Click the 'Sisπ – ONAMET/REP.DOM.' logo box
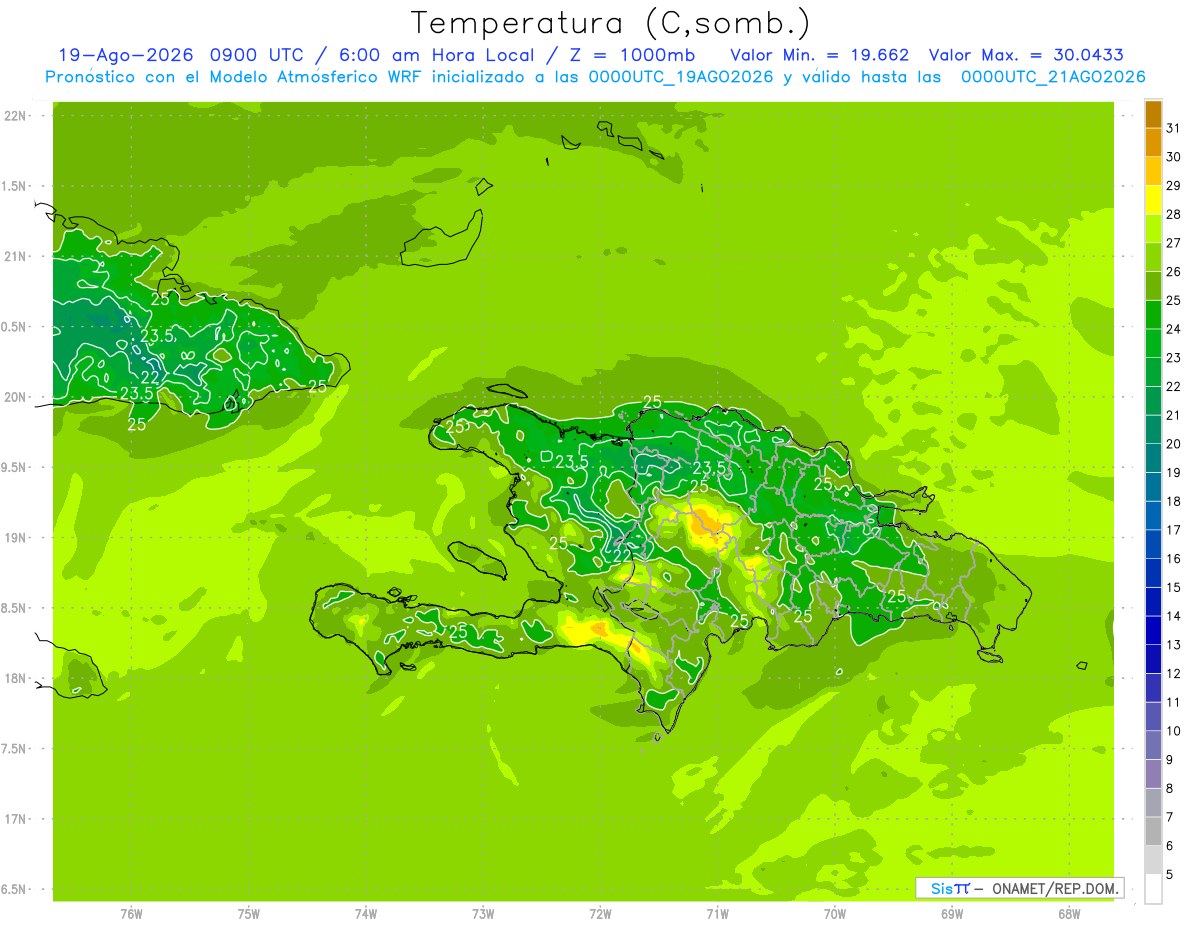1200x927 pixels. tap(1020, 888)
